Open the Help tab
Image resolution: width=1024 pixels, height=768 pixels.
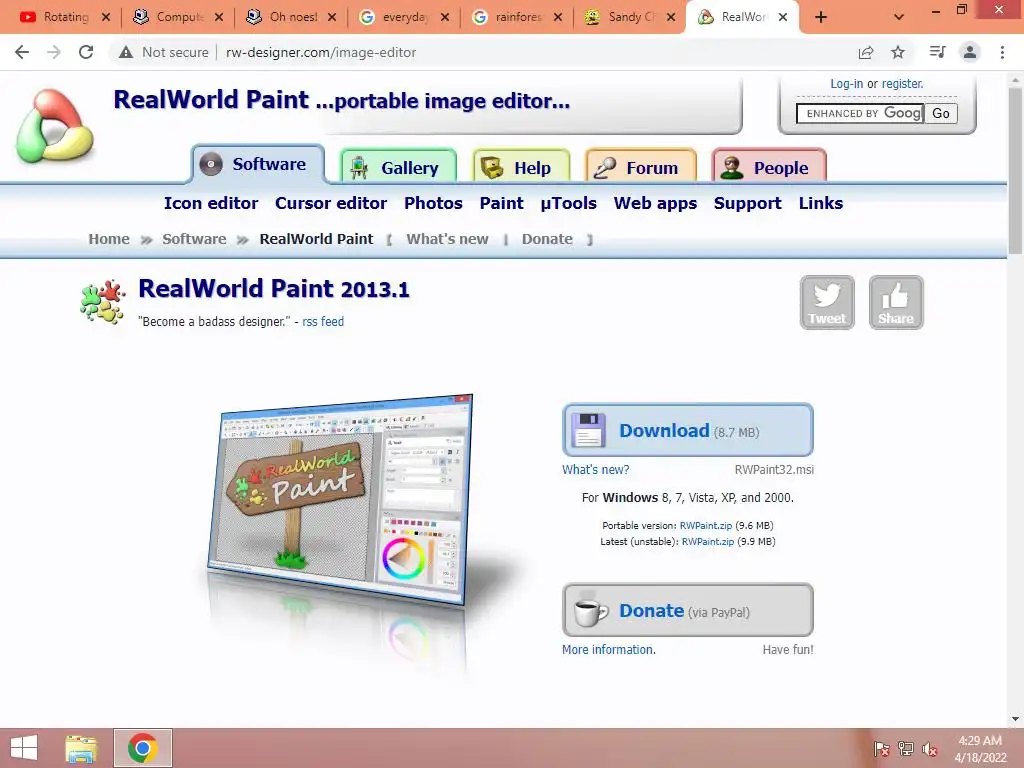coord(521,167)
